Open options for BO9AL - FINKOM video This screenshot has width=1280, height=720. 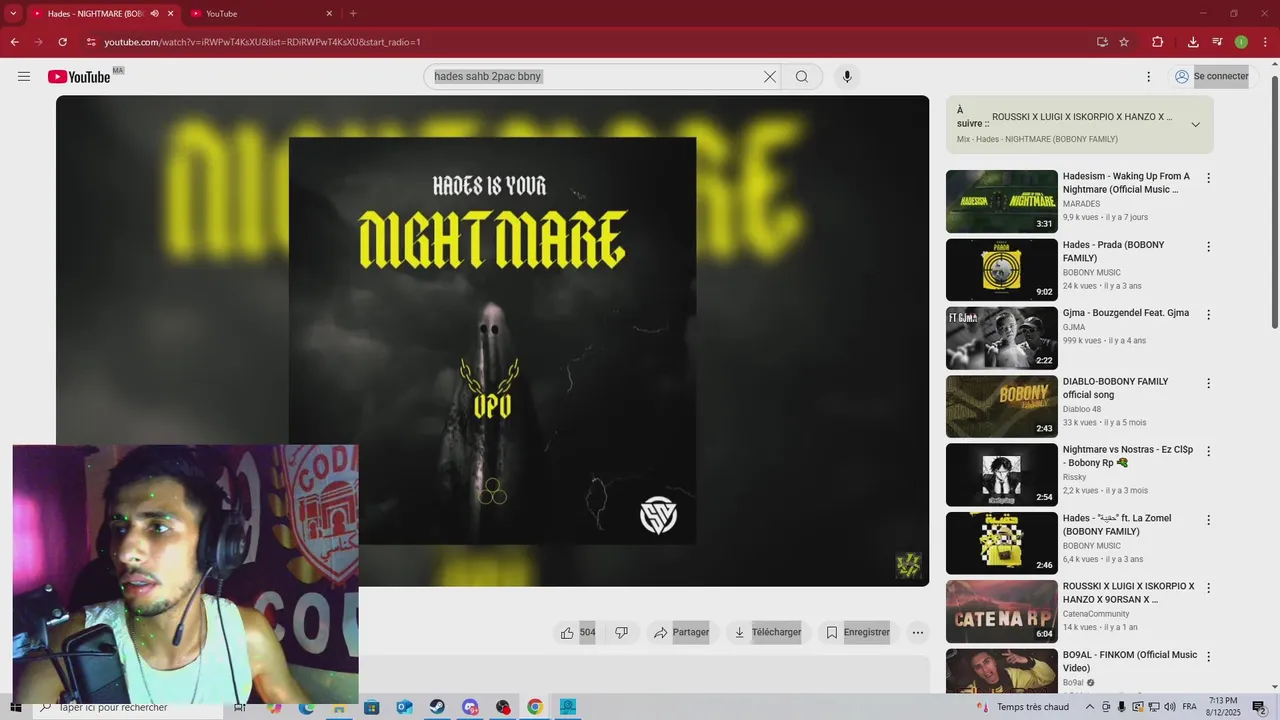point(1208,657)
